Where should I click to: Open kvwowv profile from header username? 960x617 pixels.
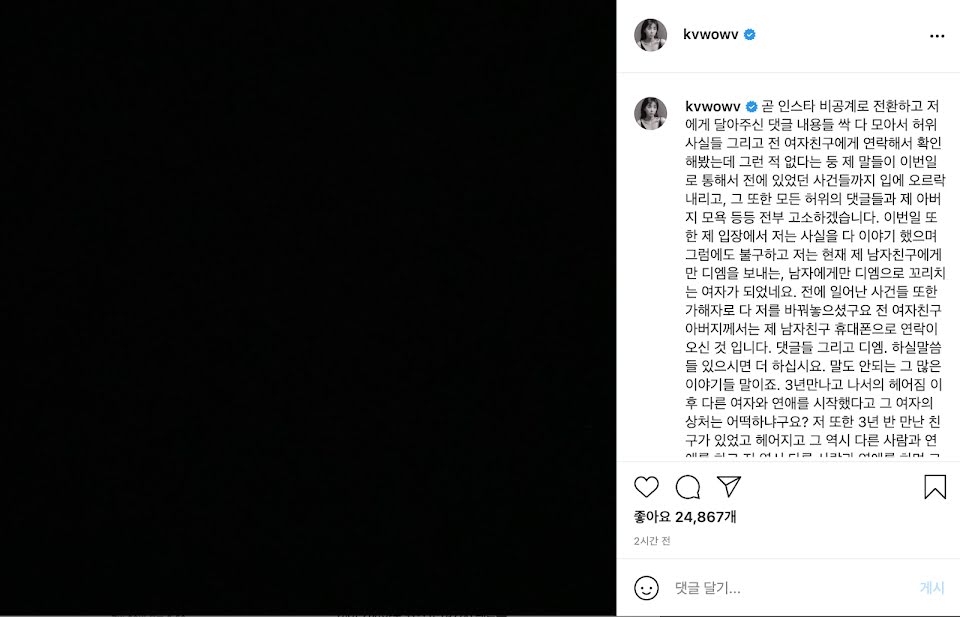point(710,35)
